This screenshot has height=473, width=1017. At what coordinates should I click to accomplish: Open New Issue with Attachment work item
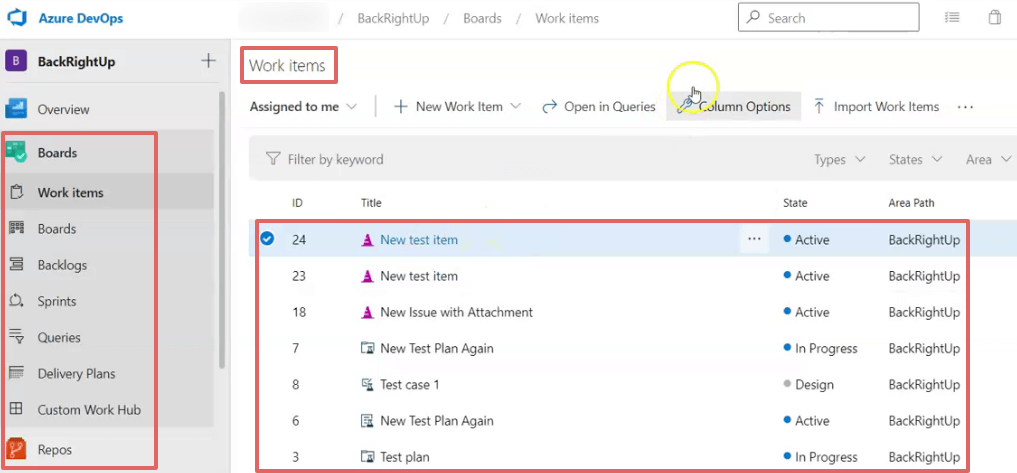pyautogui.click(x=457, y=312)
